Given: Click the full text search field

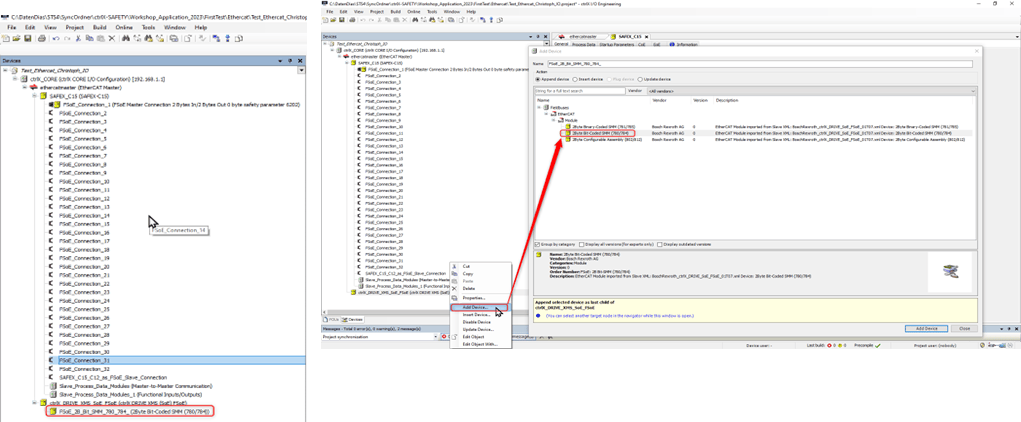Looking at the screenshot, I should pyautogui.click(x=580, y=91).
